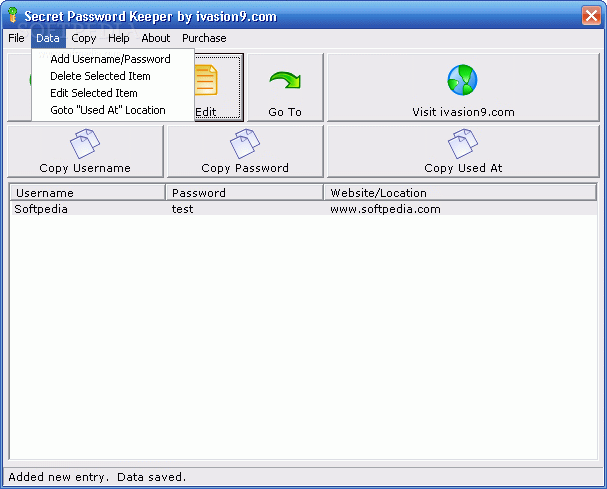Close the Secret Password Keeper window

click(x=591, y=16)
